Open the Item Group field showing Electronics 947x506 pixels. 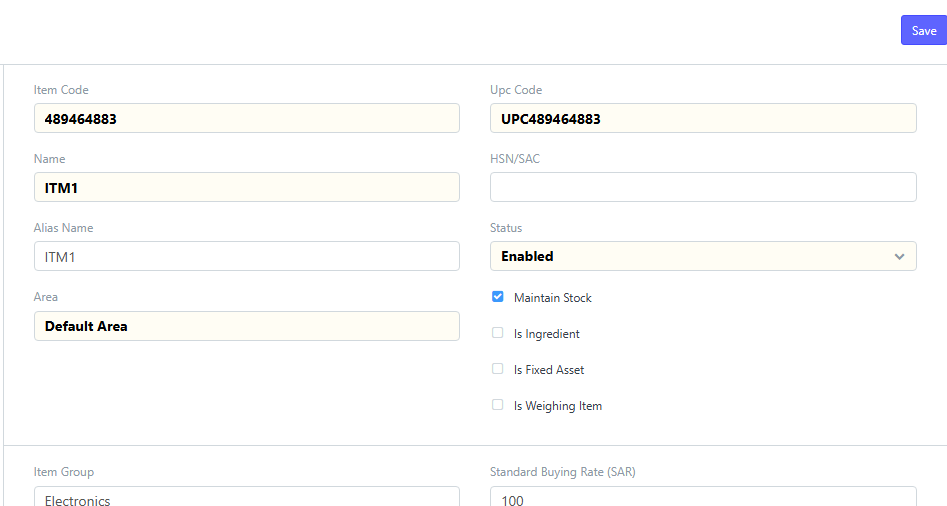(x=246, y=497)
